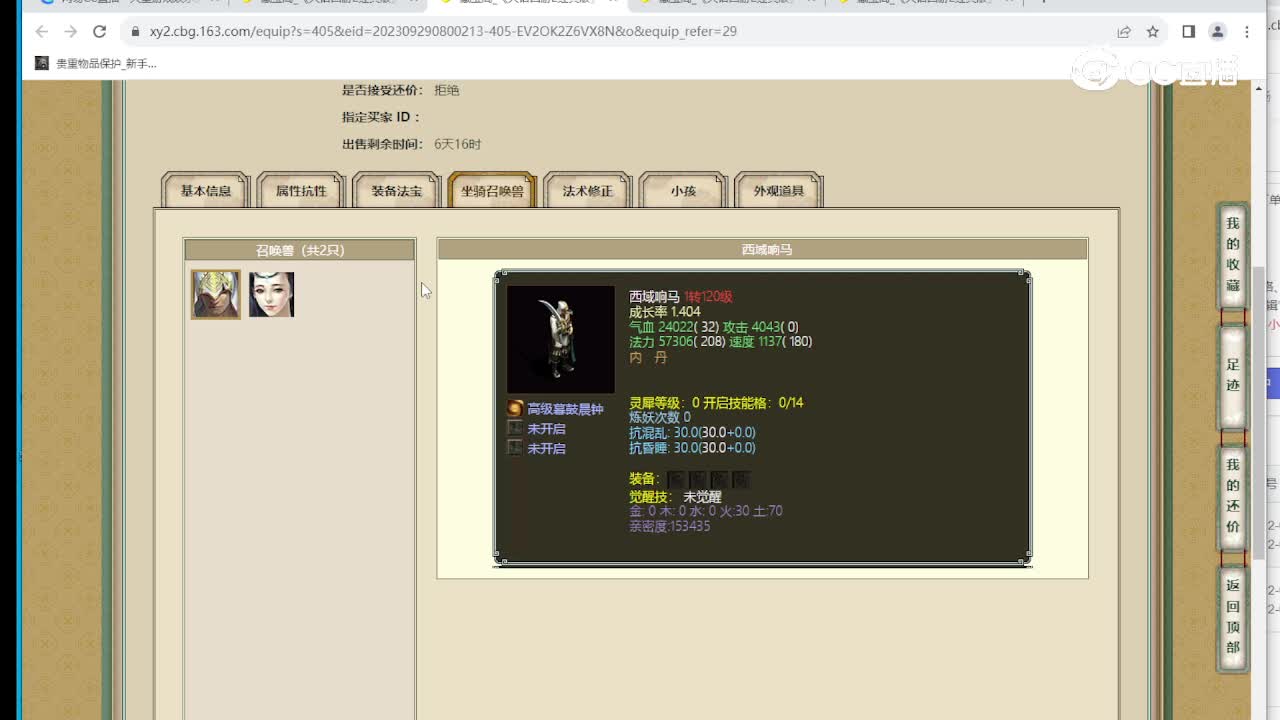Click the 速度 1137 stat value

coord(771,342)
